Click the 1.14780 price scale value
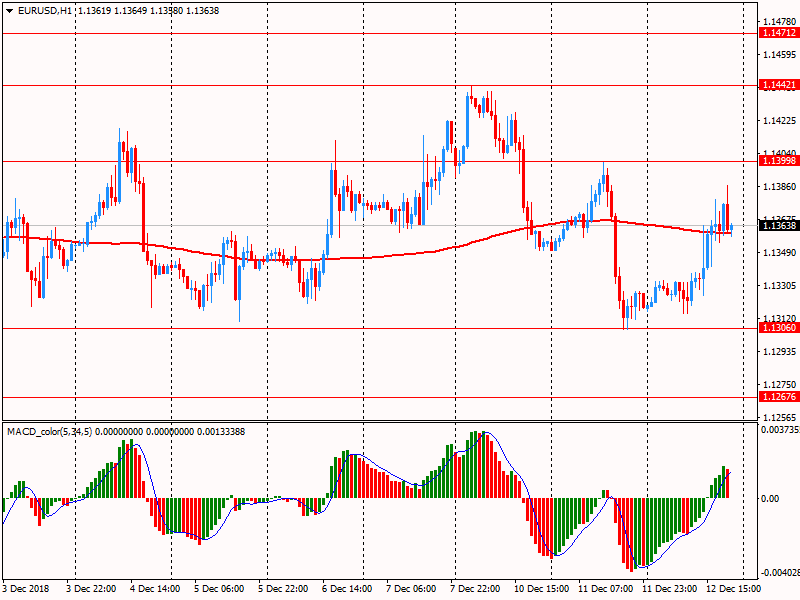Screen dimensions: 800x600 778,21
